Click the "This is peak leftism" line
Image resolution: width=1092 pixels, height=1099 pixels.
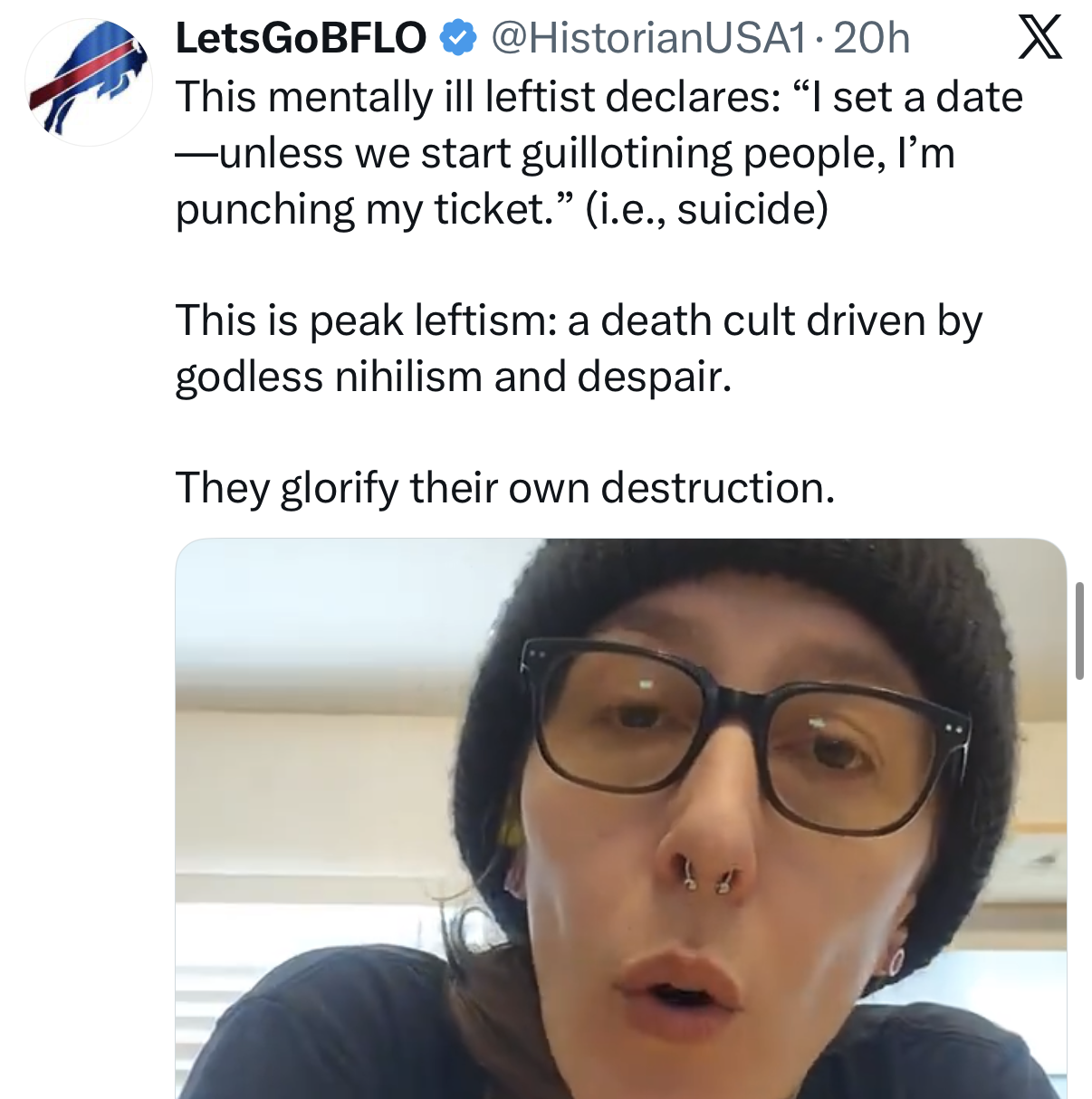pyautogui.click(x=578, y=320)
